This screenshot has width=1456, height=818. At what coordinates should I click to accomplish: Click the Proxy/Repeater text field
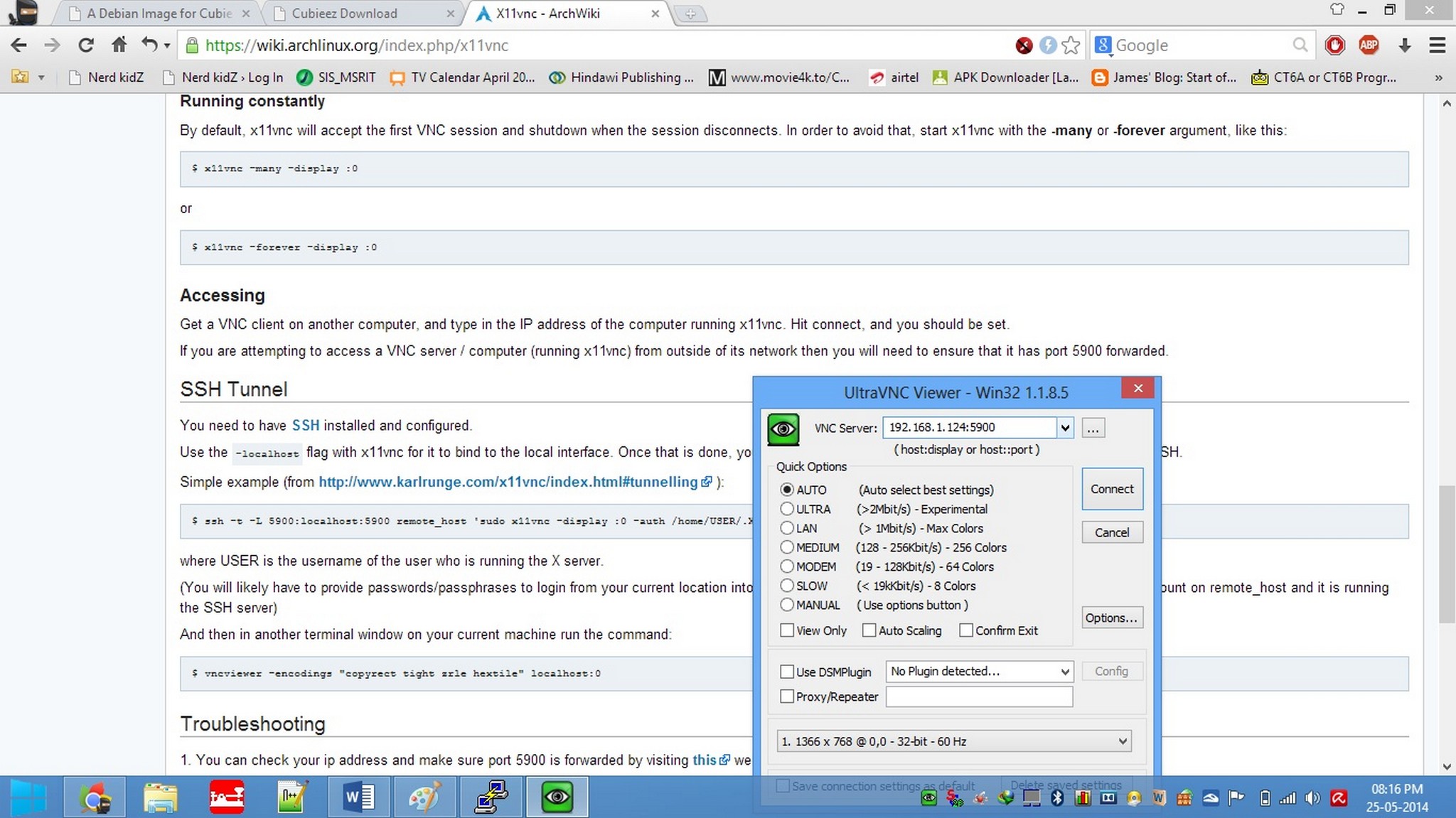[979, 696]
